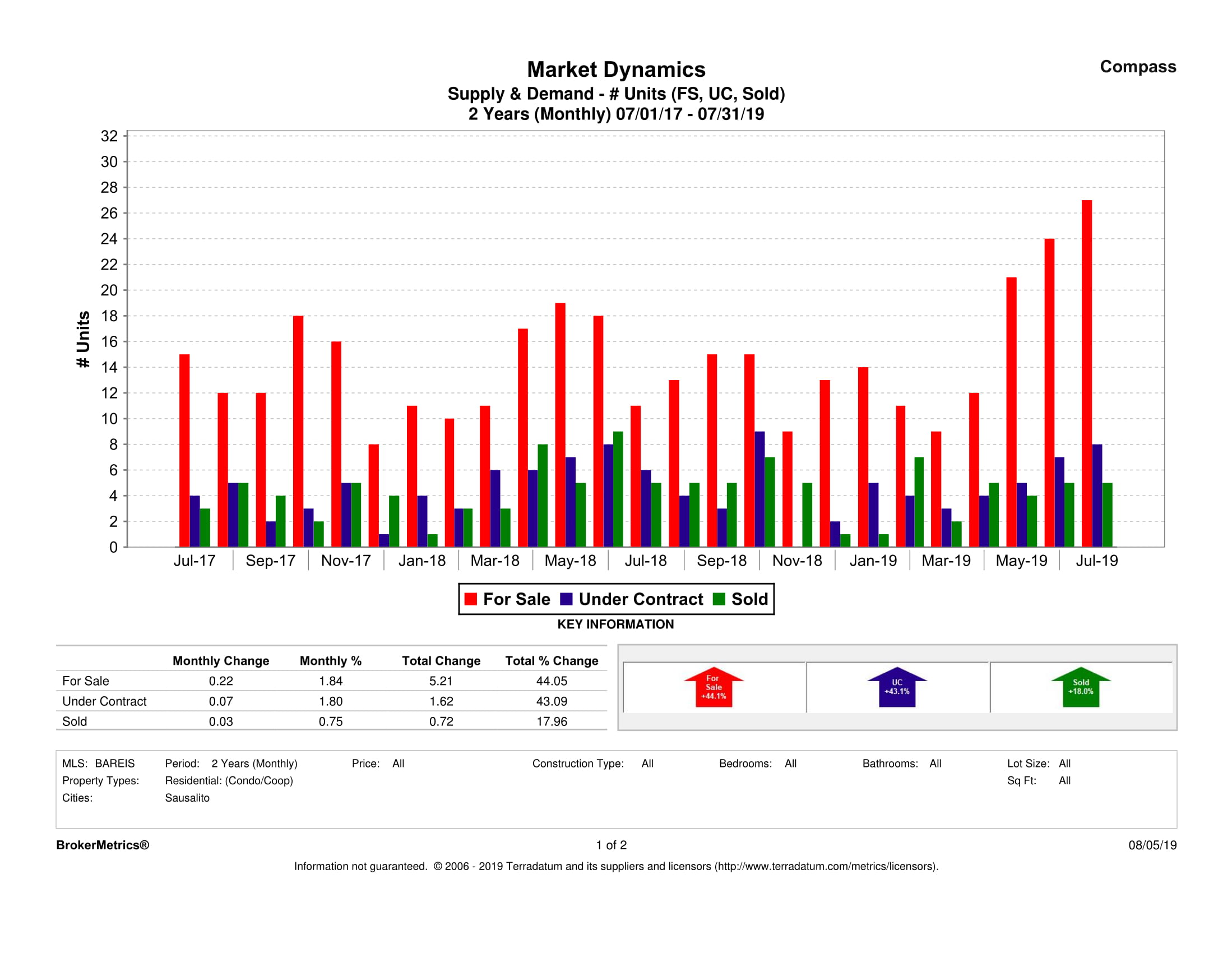Click the For Sale total change value 5.21
This screenshot has width=1232, height=953.
441,681
